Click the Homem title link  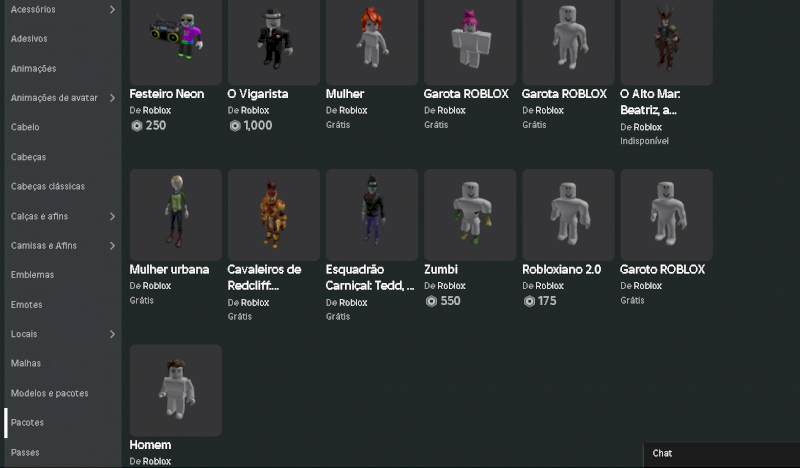point(150,445)
